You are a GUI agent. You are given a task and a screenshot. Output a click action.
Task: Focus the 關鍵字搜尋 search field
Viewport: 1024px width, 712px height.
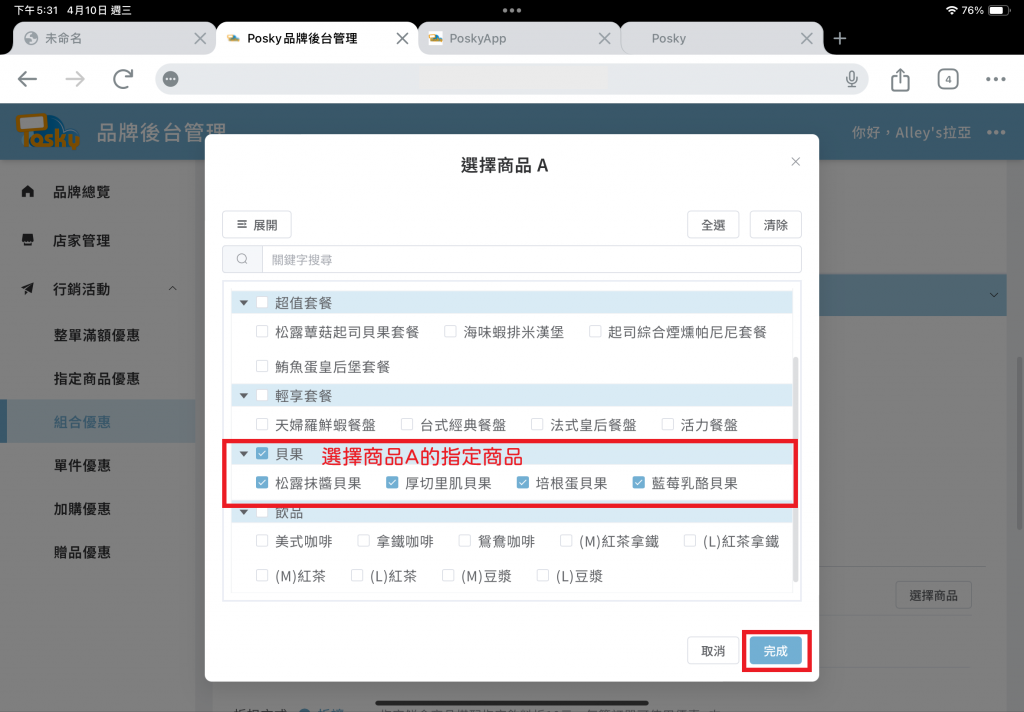point(532,259)
